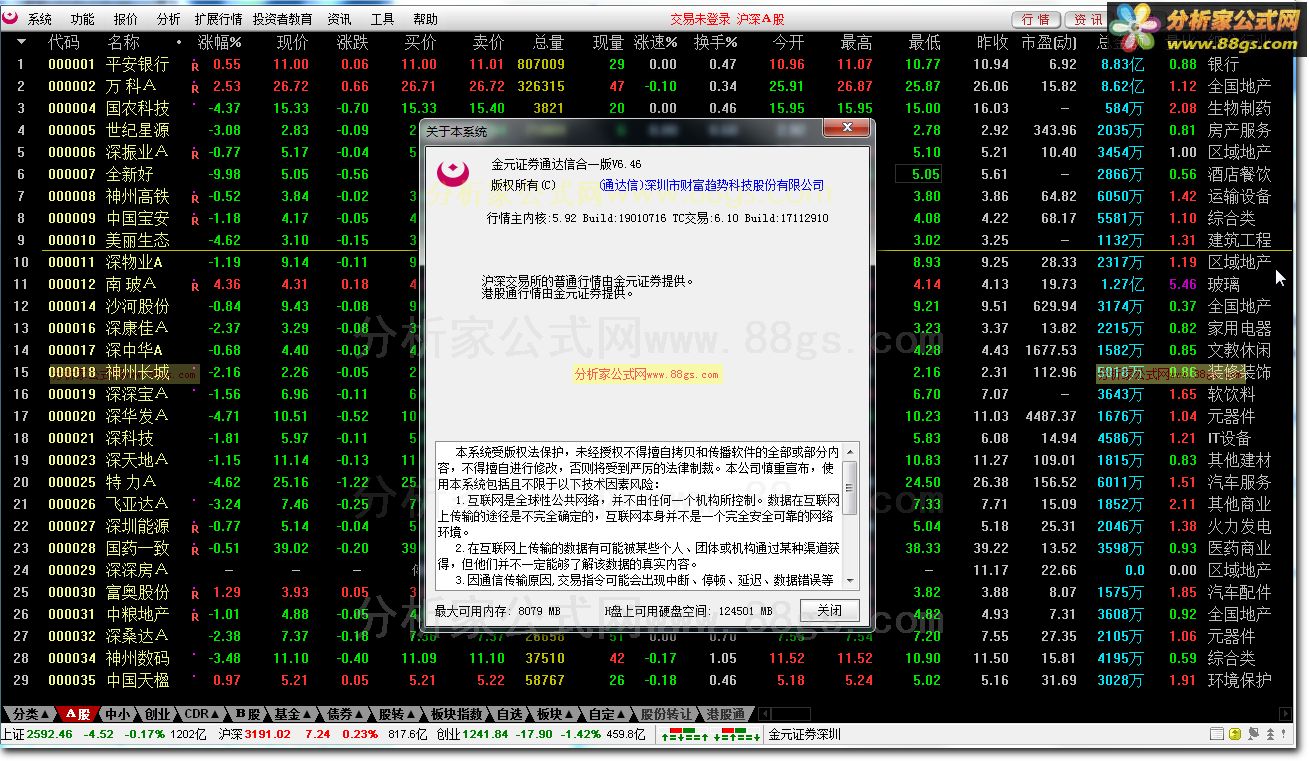The width and height of the screenshot is (1309, 761).
Task: Click the 创业 index value in status bar
Action: click(485, 735)
